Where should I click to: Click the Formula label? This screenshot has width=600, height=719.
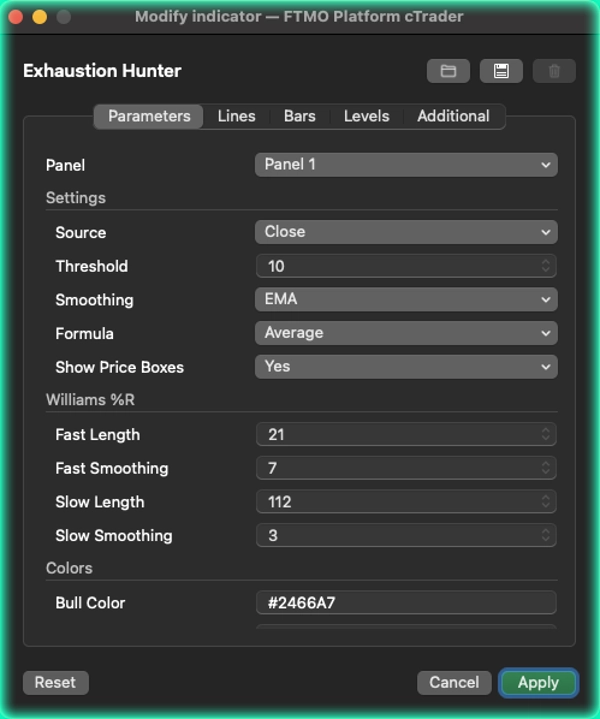(84, 334)
